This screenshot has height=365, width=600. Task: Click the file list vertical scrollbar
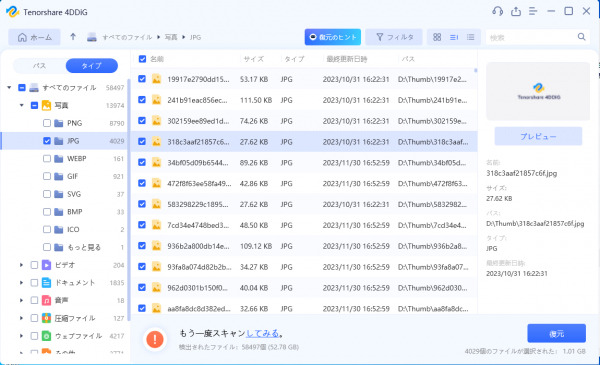click(x=476, y=70)
